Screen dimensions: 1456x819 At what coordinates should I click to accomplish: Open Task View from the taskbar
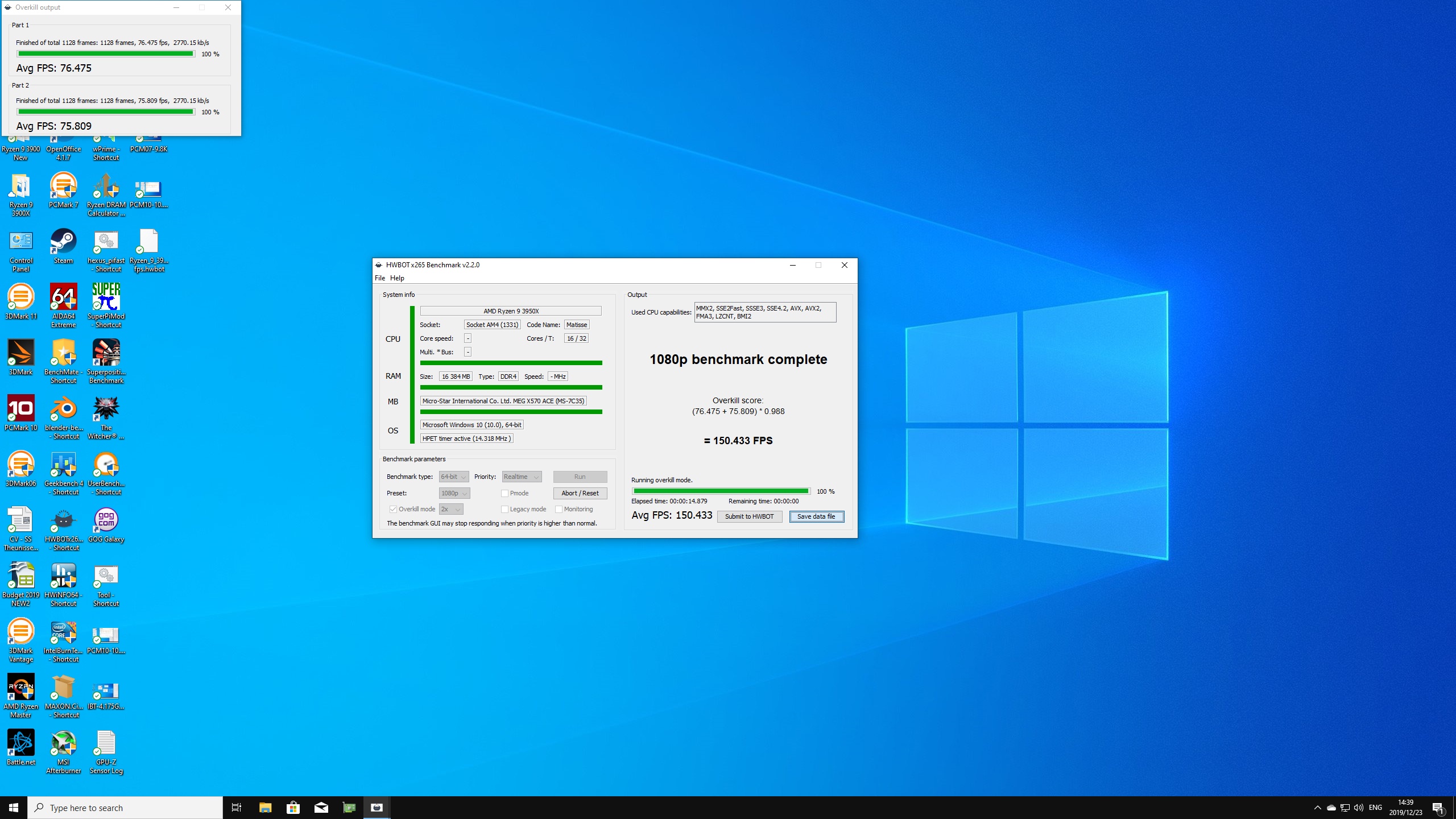(x=237, y=808)
